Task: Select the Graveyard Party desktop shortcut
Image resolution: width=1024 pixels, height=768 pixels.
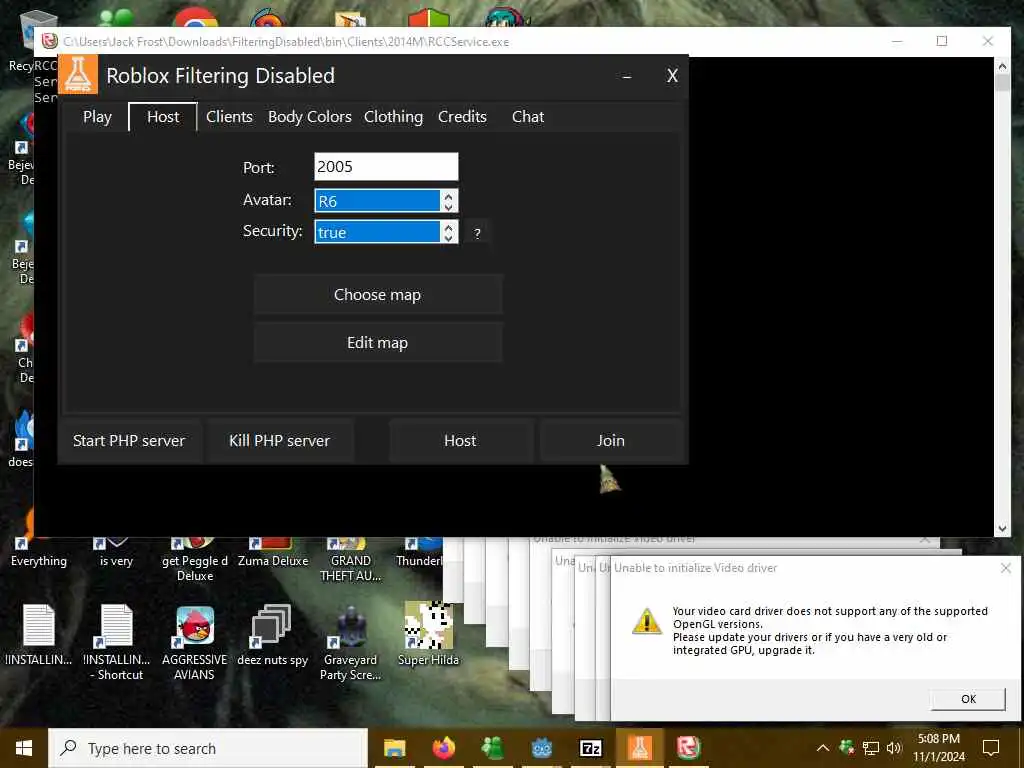Action: (350, 643)
